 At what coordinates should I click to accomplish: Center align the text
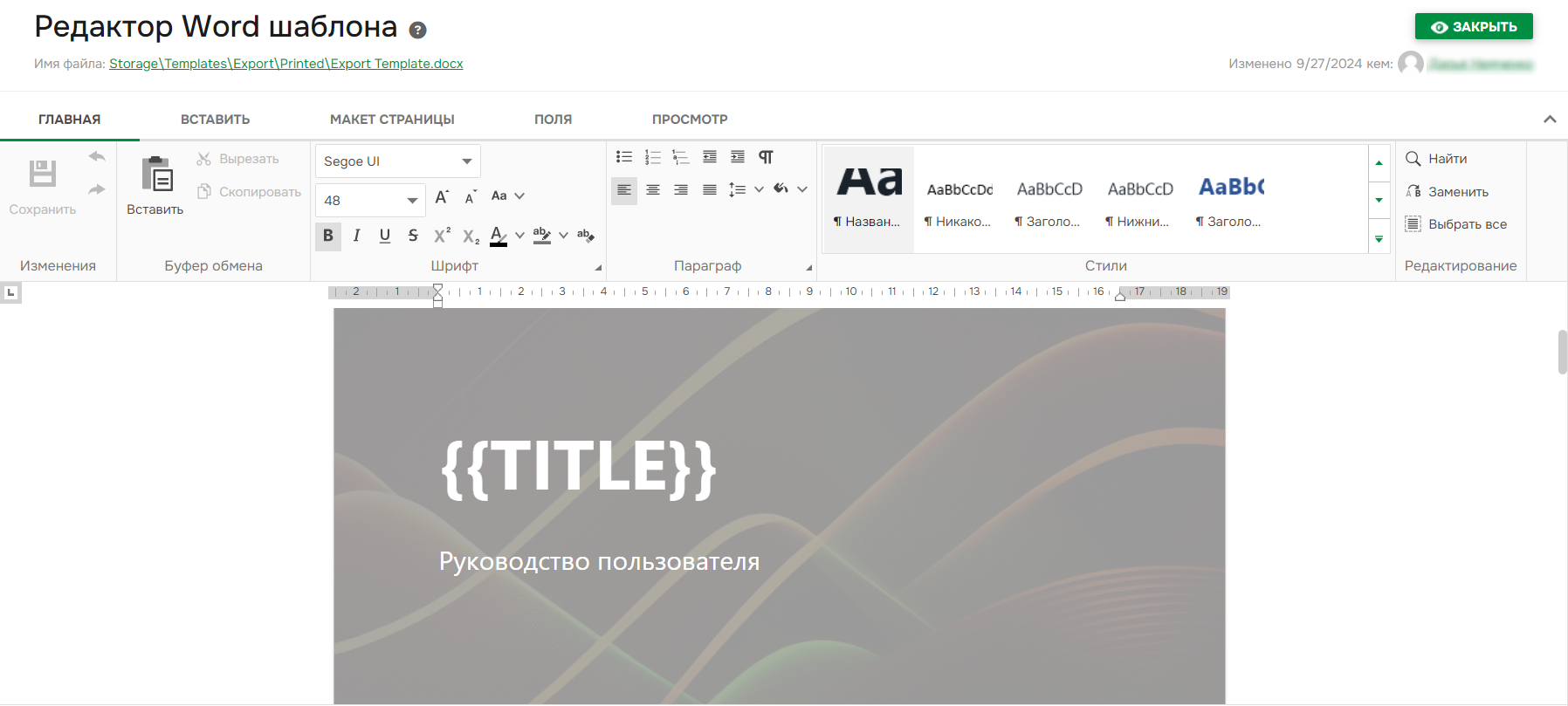[x=653, y=189]
